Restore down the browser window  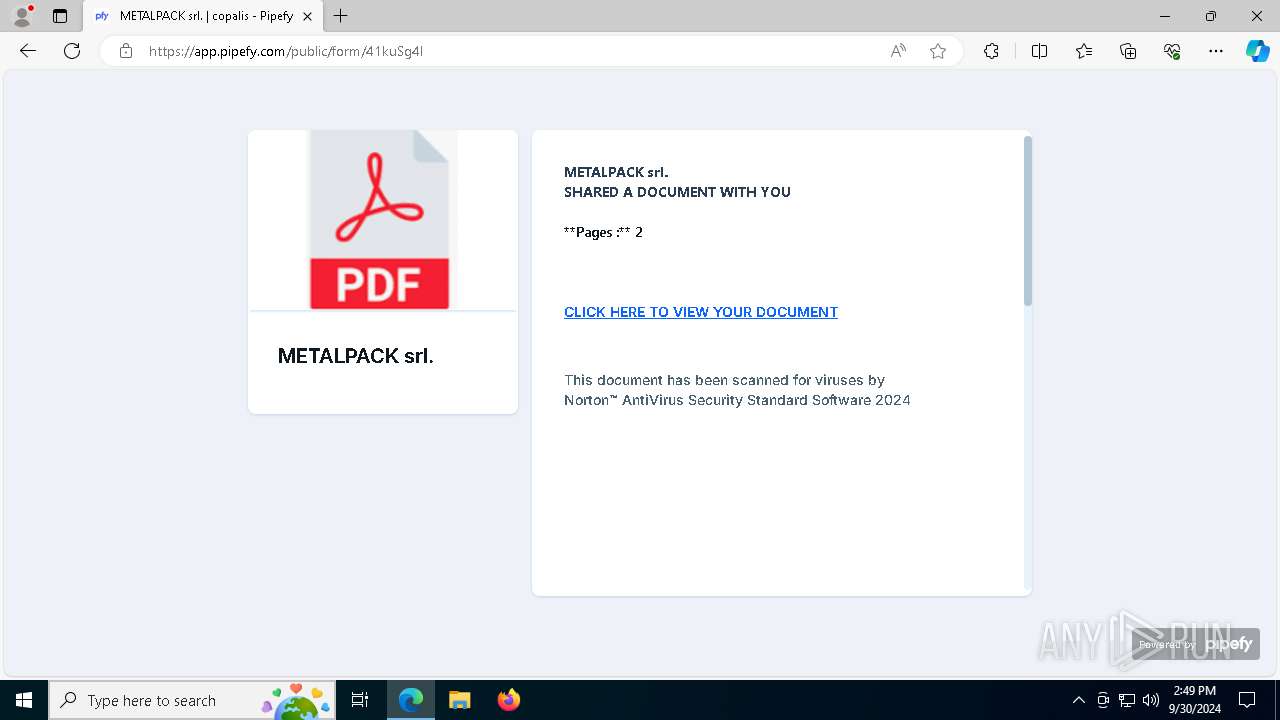coord(1211,16)
